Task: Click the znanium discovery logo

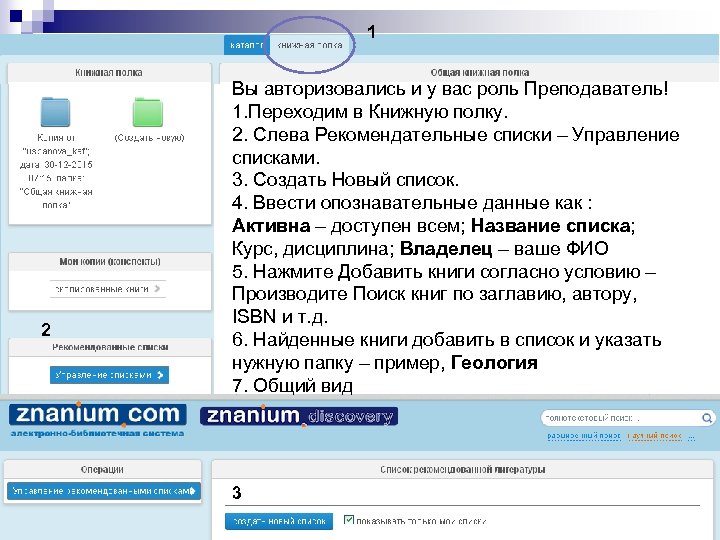Action: (x=299, y=416)
